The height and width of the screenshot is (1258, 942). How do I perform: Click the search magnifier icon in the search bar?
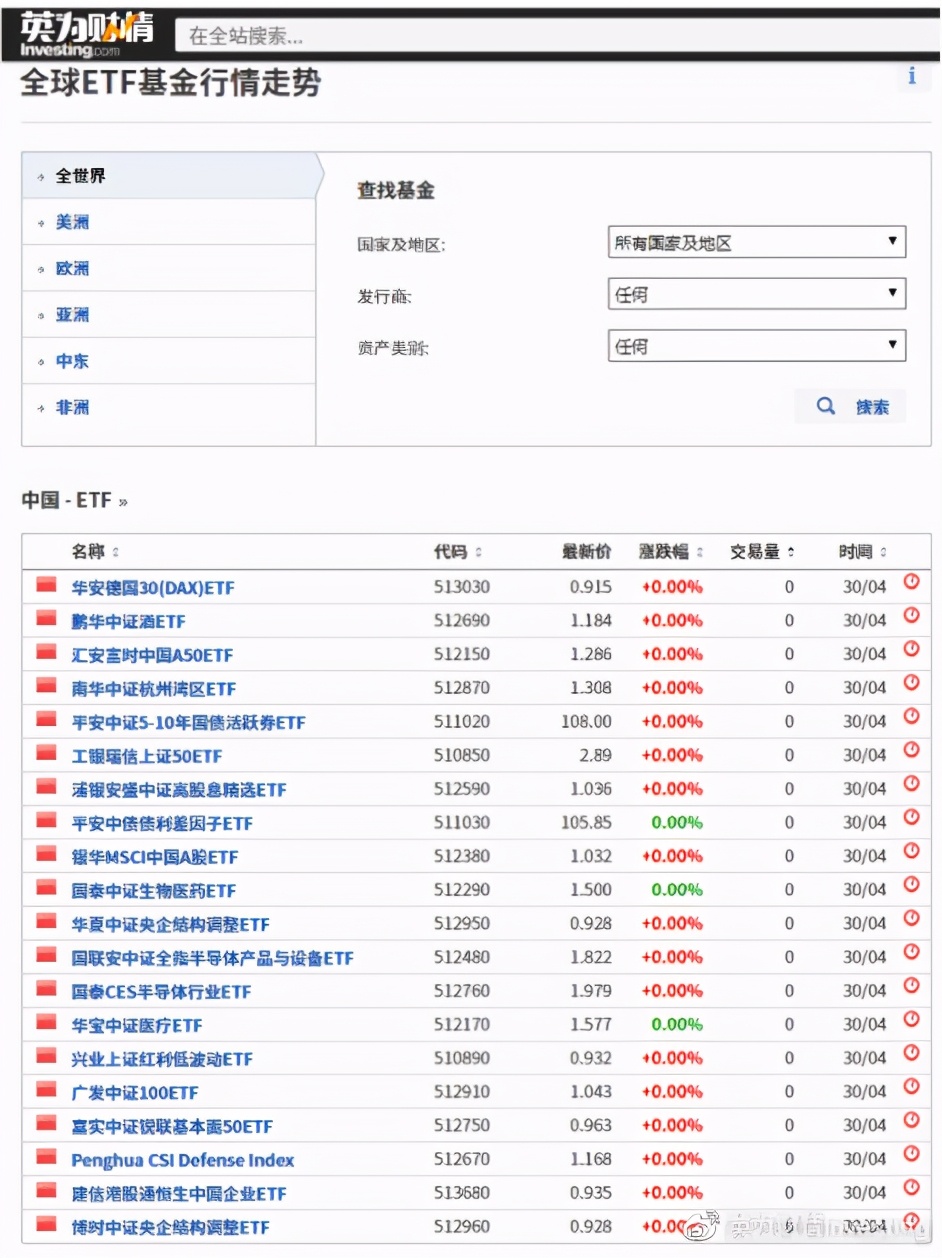pyautogui.click(x=826, y=406)
